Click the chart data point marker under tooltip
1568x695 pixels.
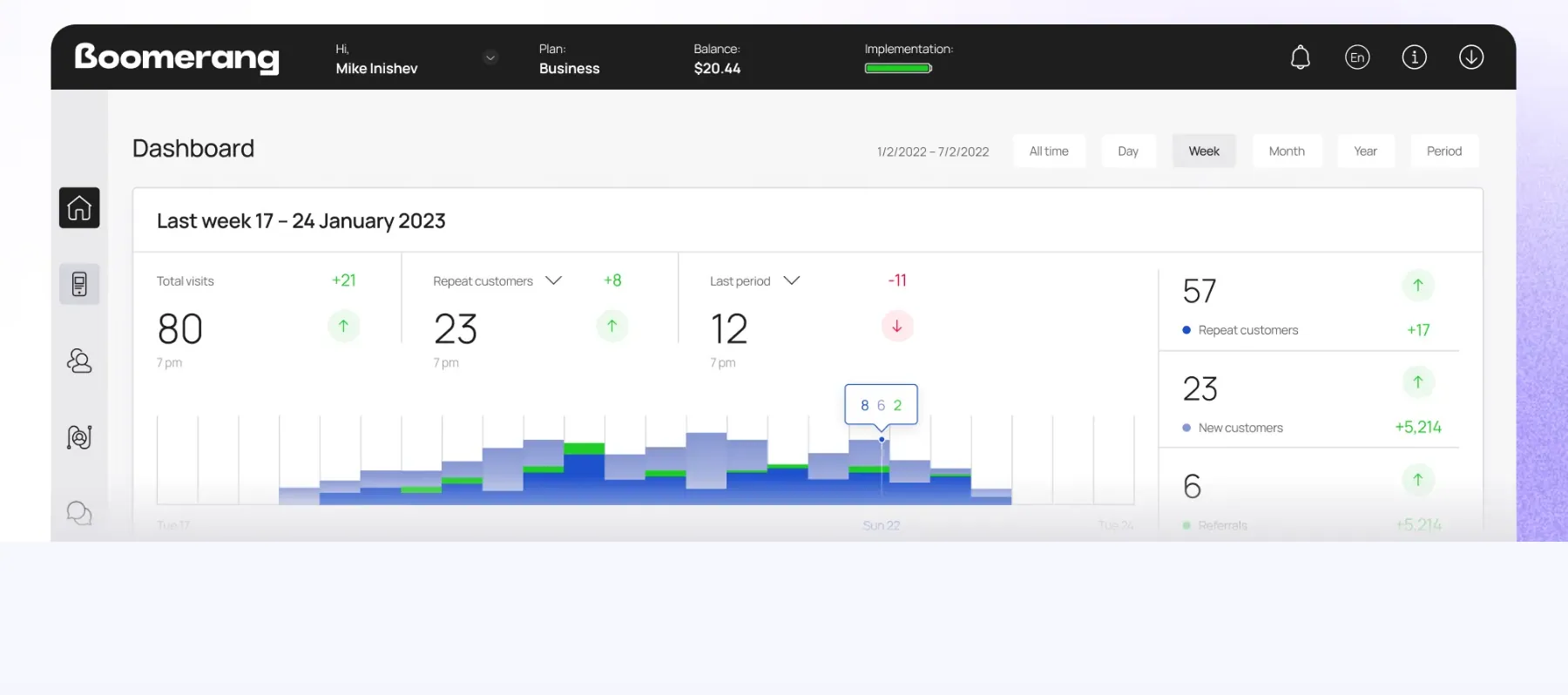(x=882, y=439)
